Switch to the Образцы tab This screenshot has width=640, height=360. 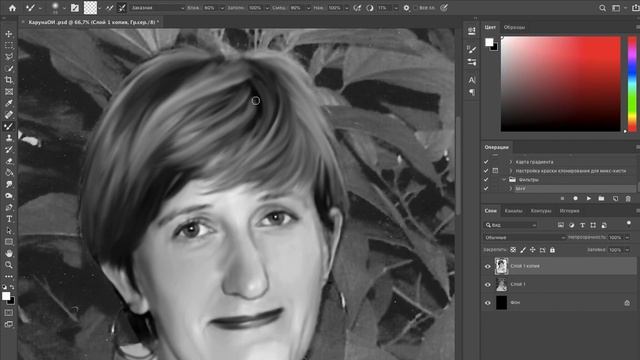(514, 27)
